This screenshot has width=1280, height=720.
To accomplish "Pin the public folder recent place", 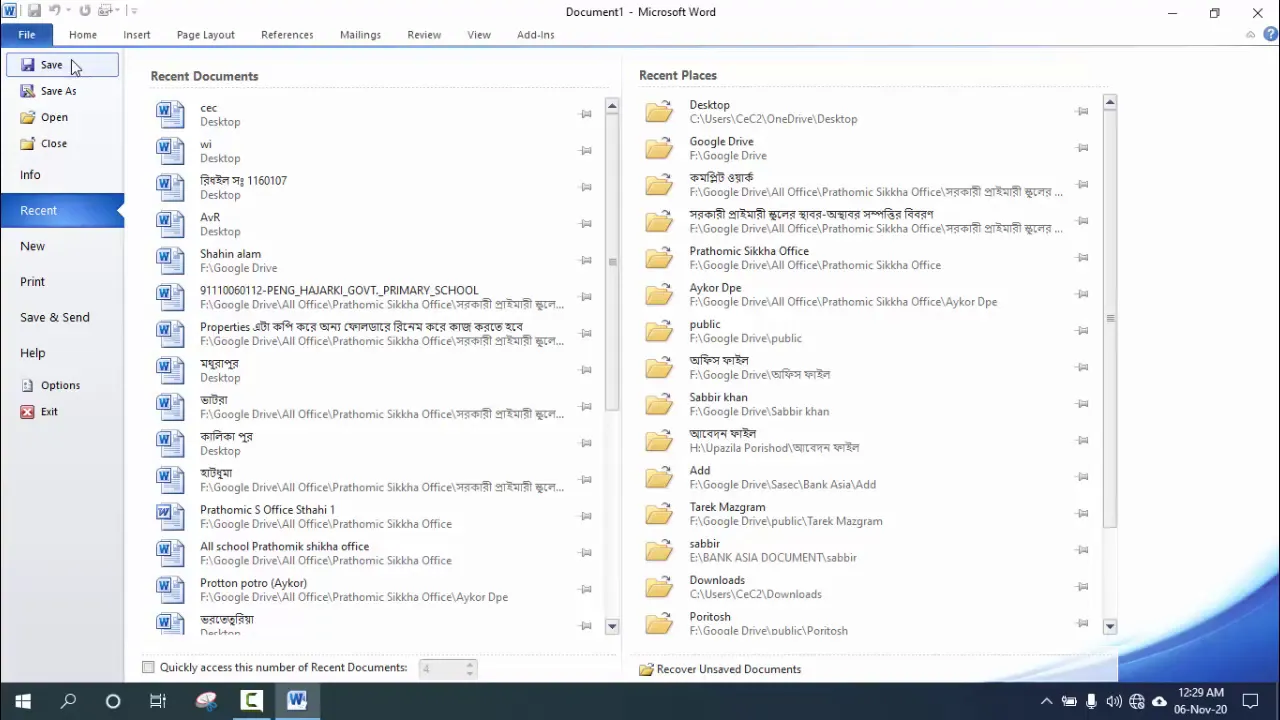I will tap(1082, 331).
